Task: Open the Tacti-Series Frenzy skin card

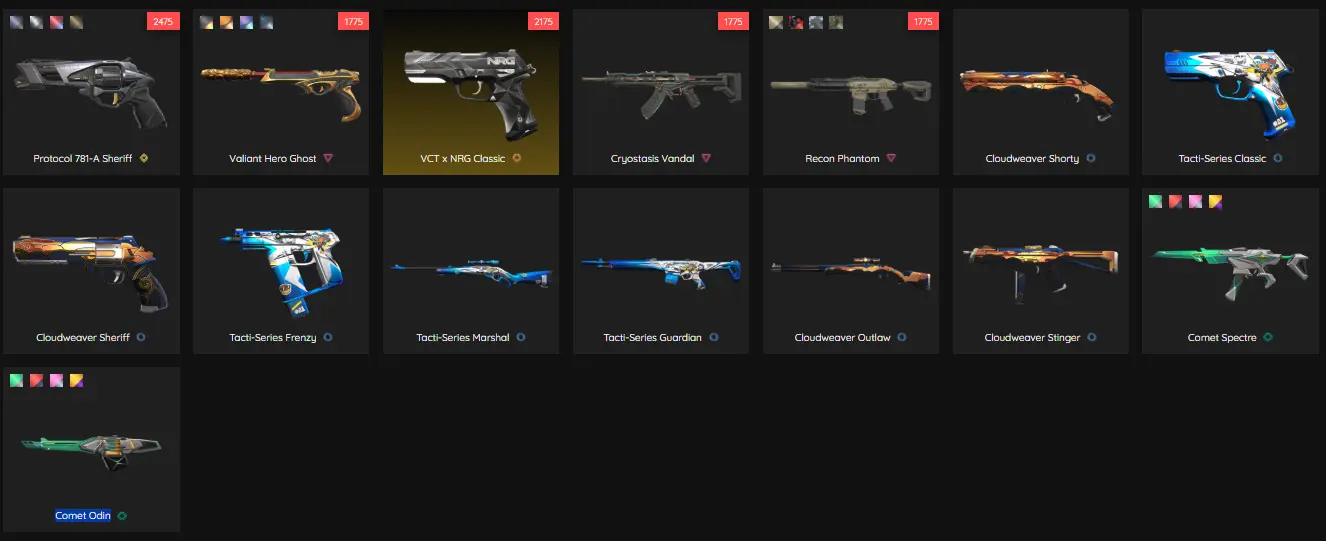Action: click(281, 271)
